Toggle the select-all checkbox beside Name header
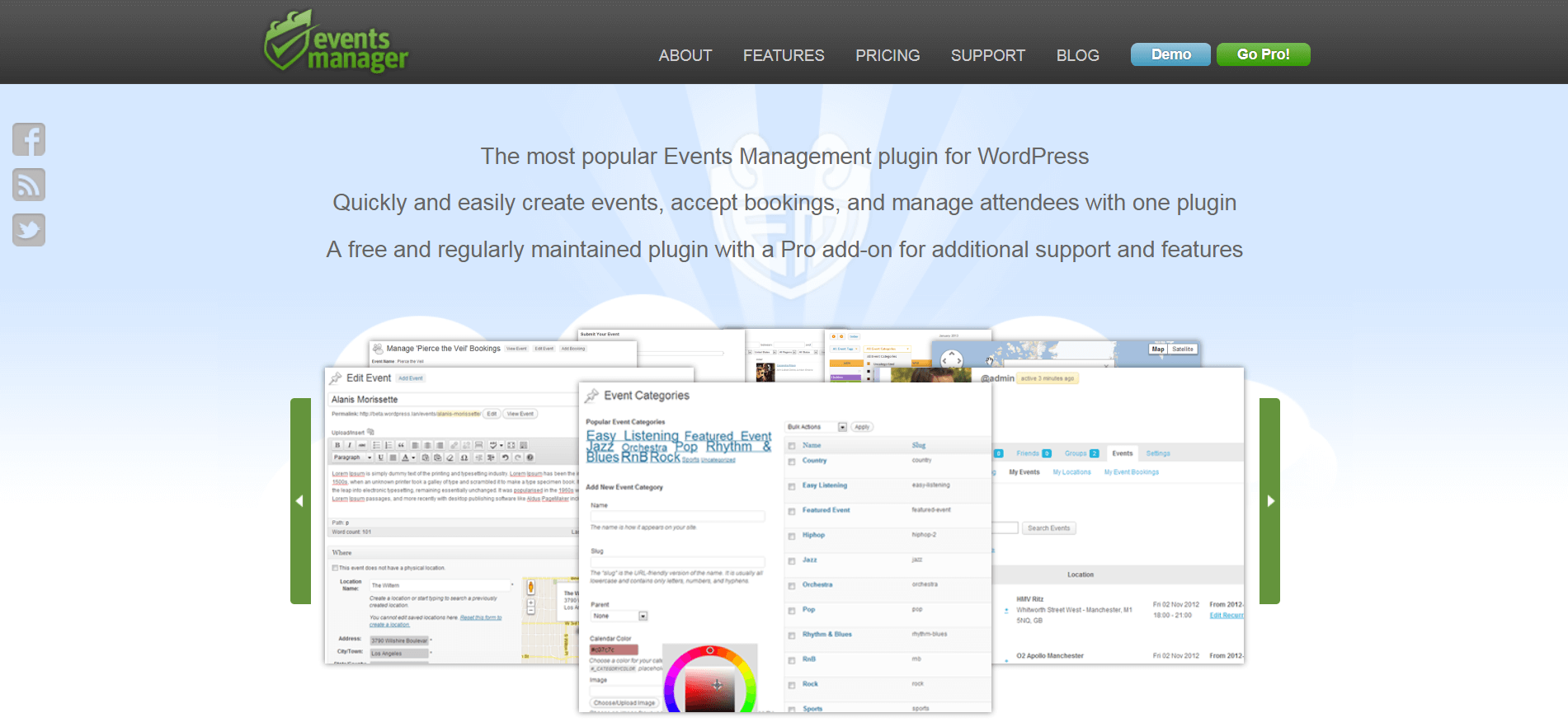This screenshot has height=727, width=1568. point(792,446)
